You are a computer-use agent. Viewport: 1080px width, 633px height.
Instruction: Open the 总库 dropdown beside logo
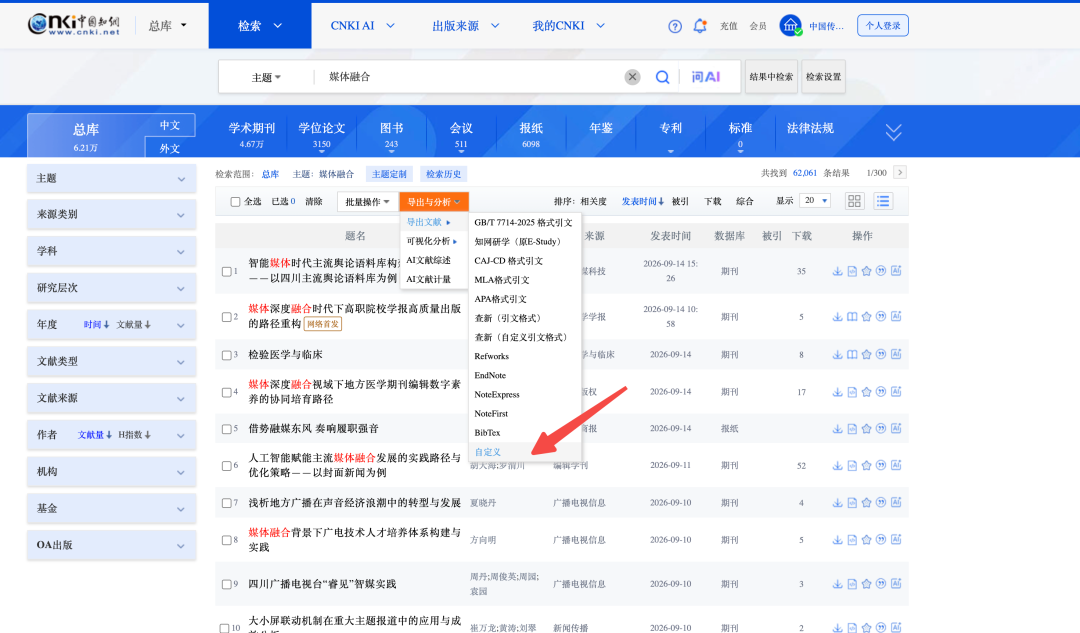point(167,25)
